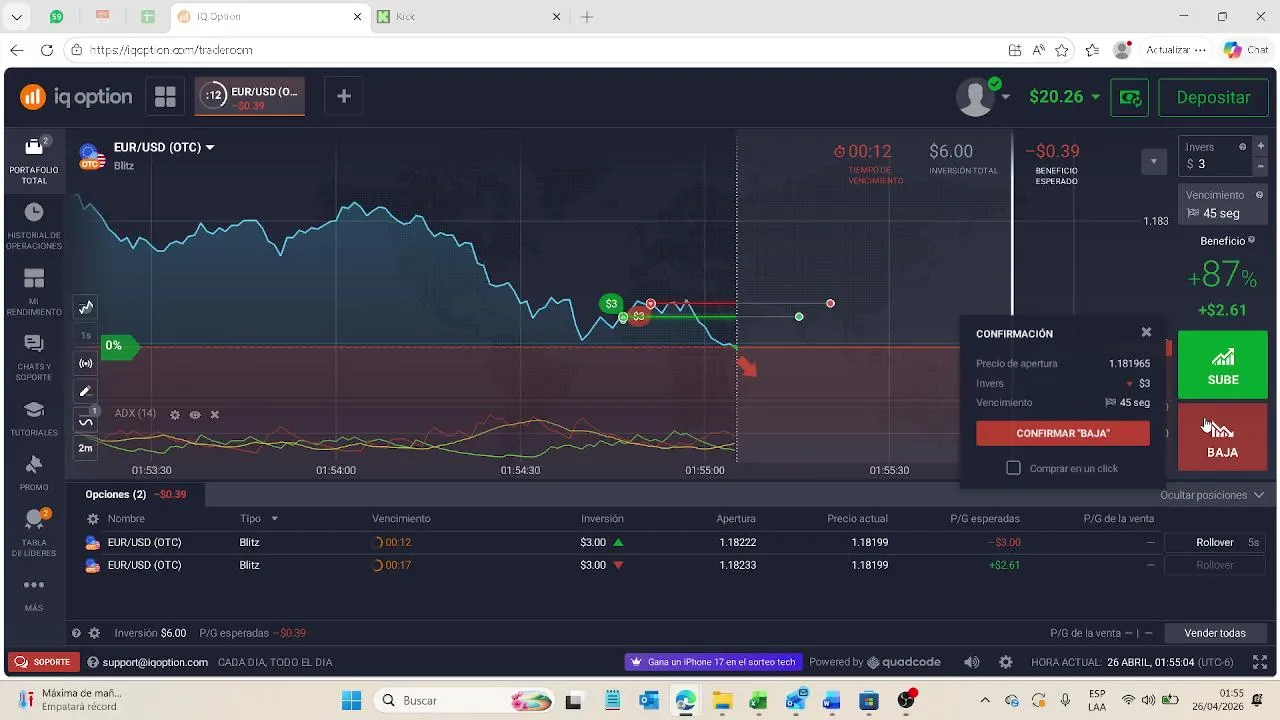Screen dimensions: 1280x720
Task: Open the practice/real account switch icon
Action: 1131,97
